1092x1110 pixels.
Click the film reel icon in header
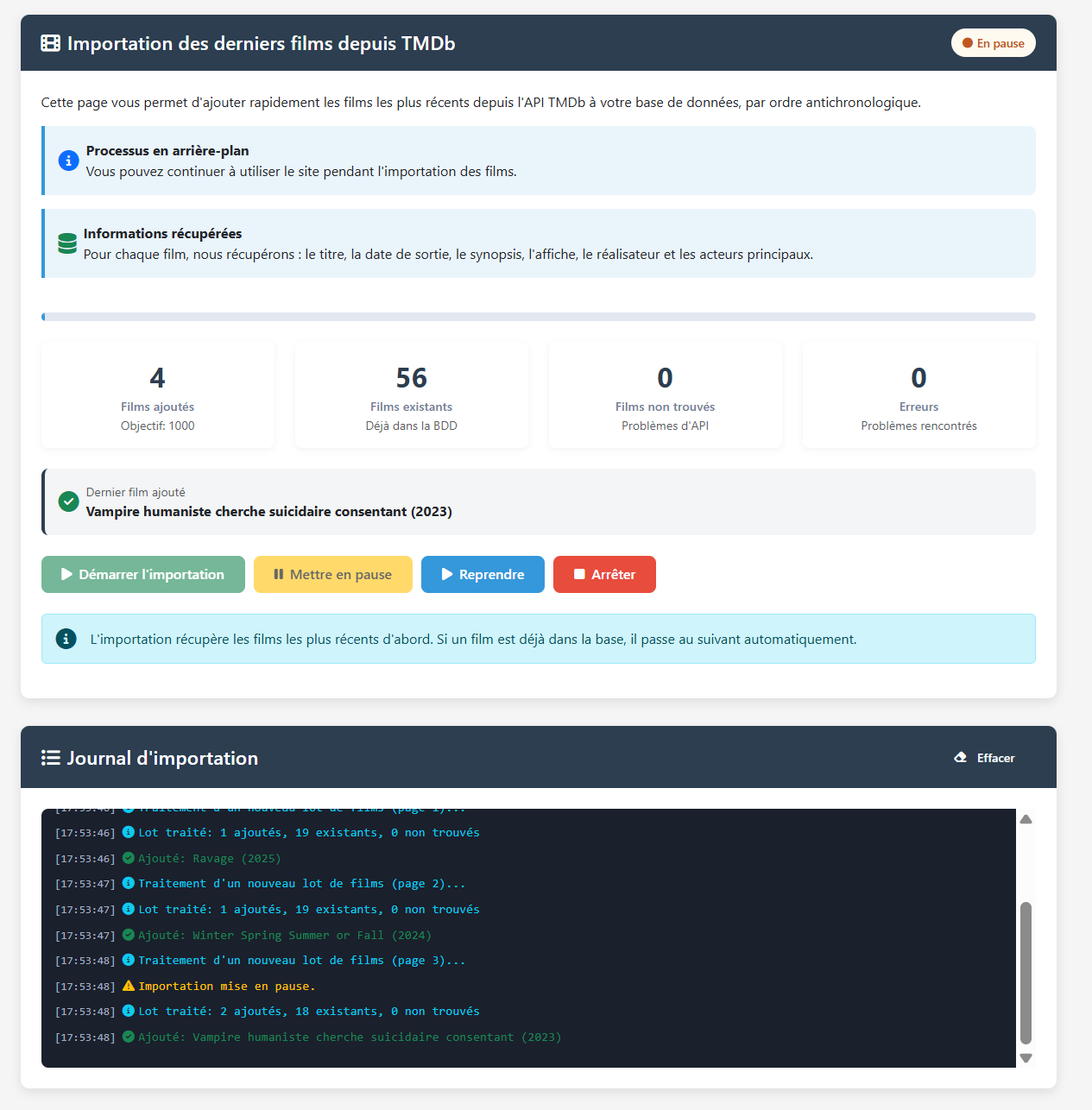51,43
